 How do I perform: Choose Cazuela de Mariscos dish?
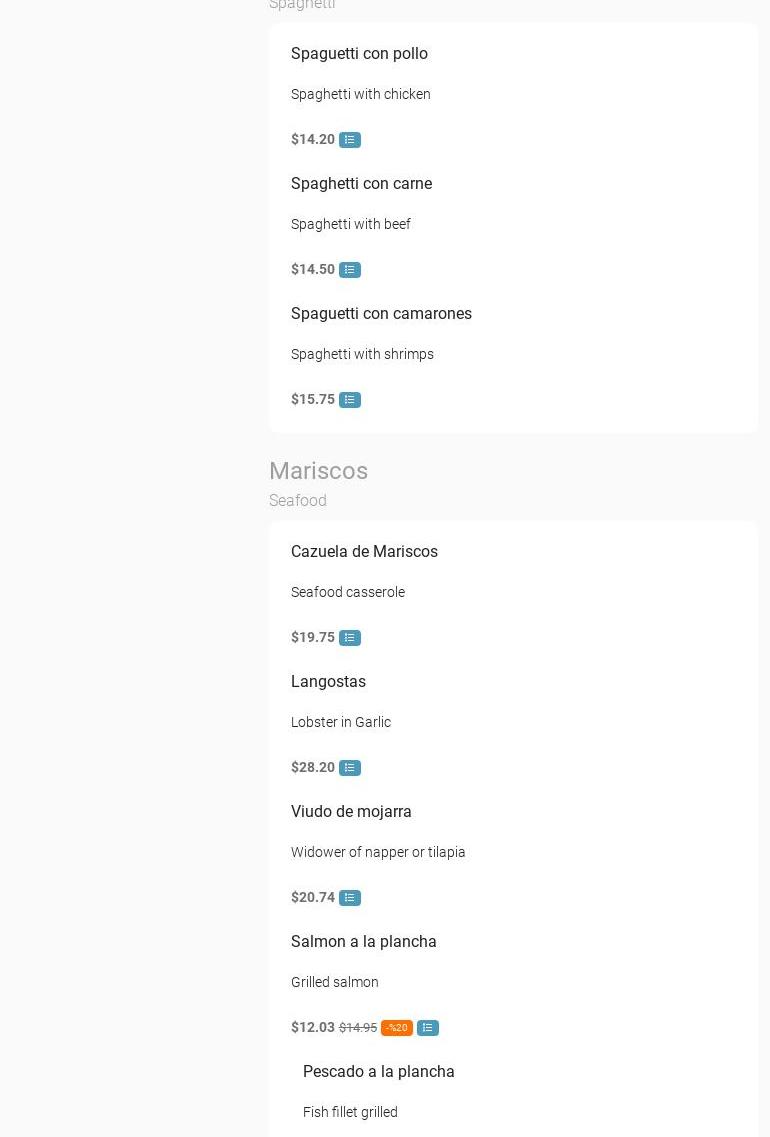coord(364,552)
